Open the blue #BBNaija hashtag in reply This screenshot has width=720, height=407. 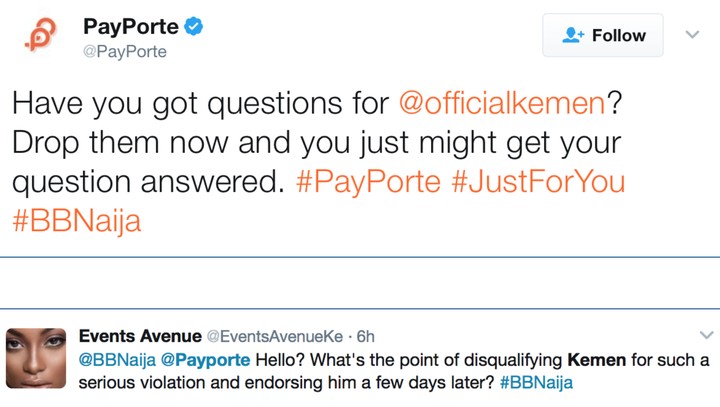(x=535, y=382)
